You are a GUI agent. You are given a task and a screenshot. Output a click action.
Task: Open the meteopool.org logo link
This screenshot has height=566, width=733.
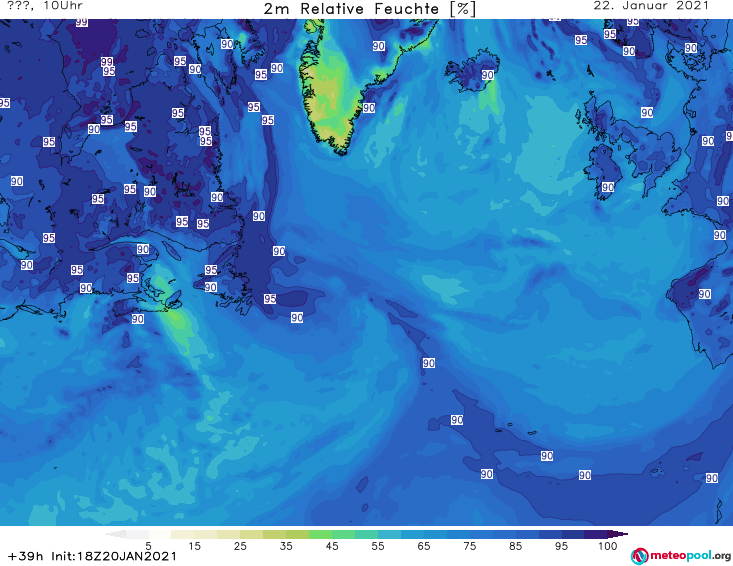click(681, 556)
